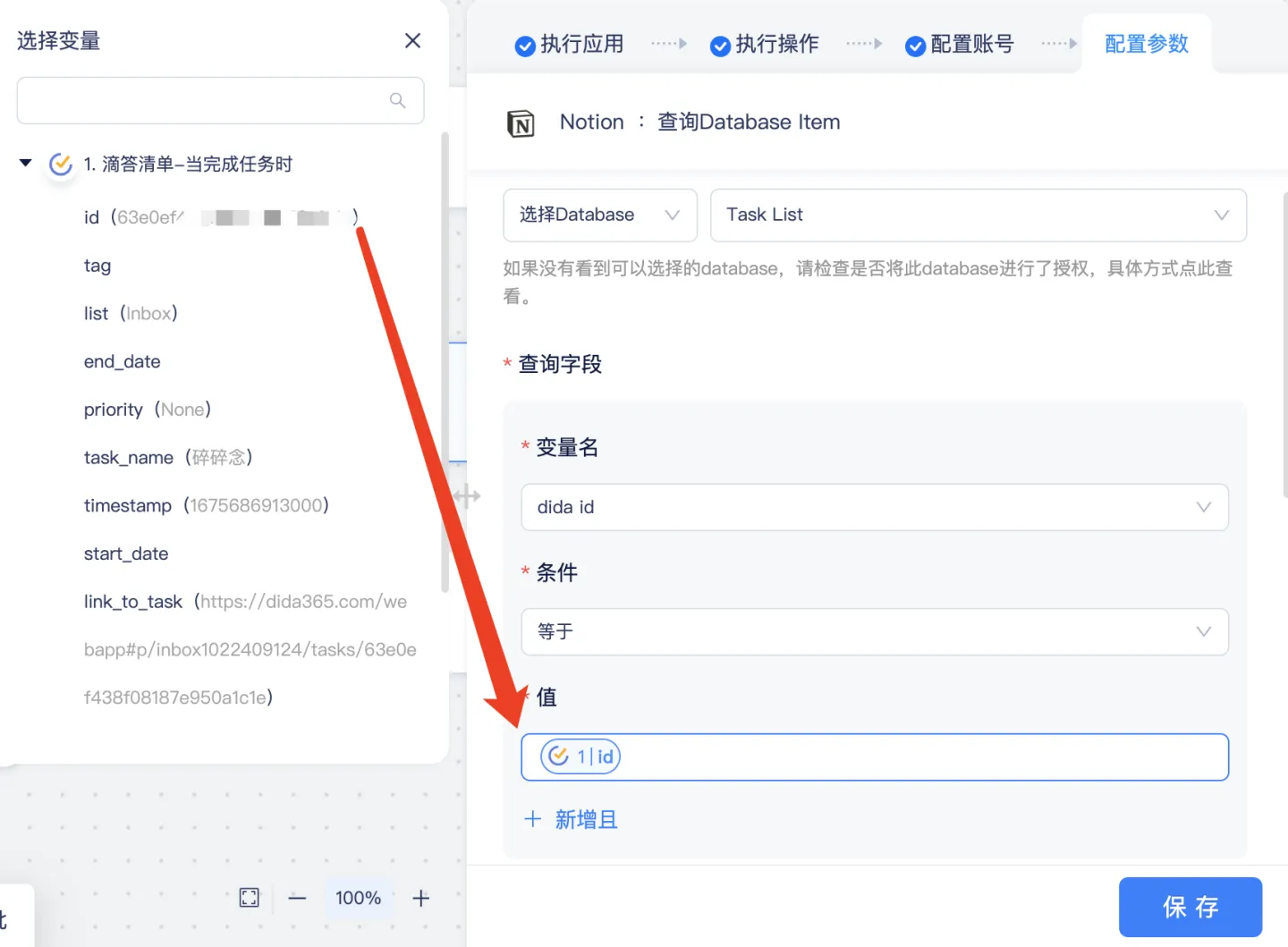
Task: Go to the 配置账号 step tab
Action: click(959, 44)
